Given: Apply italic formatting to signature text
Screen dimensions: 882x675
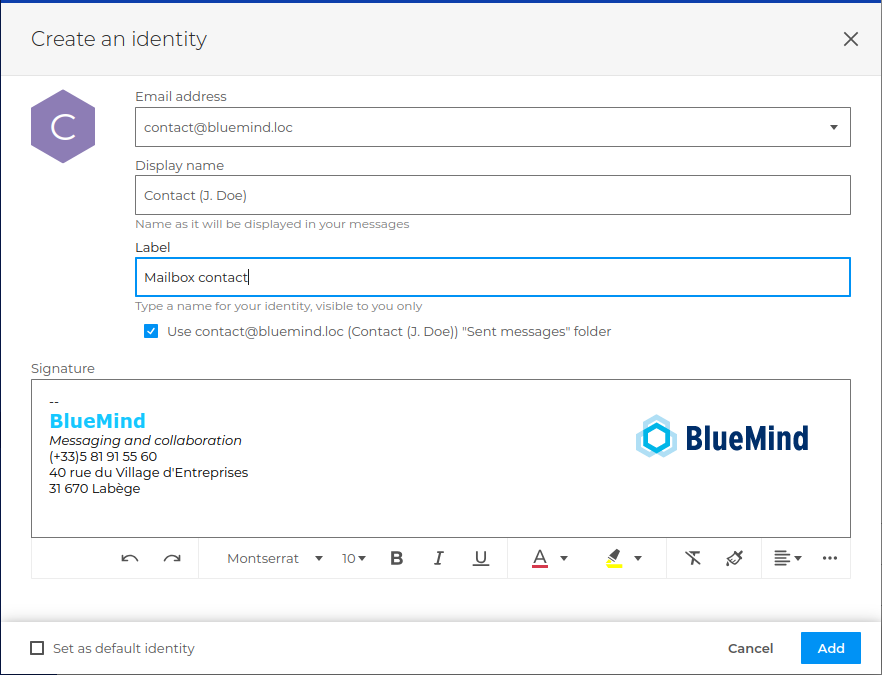Looking at the screenshot, I should pos(438,558).
